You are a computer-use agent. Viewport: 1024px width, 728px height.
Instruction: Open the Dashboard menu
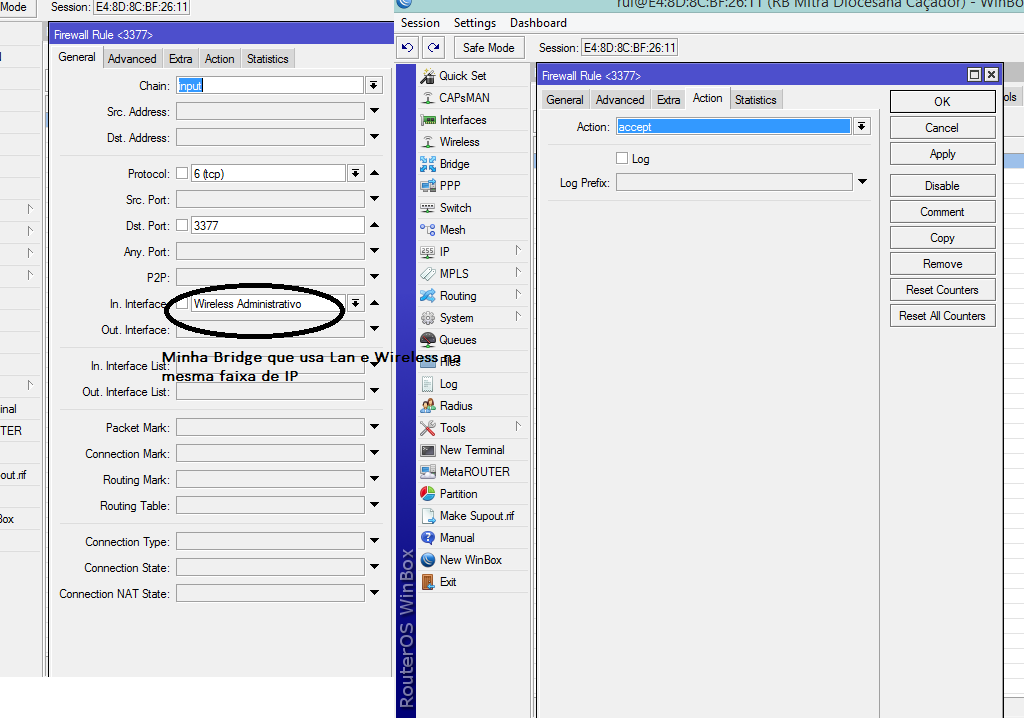(x=538, y=23)
